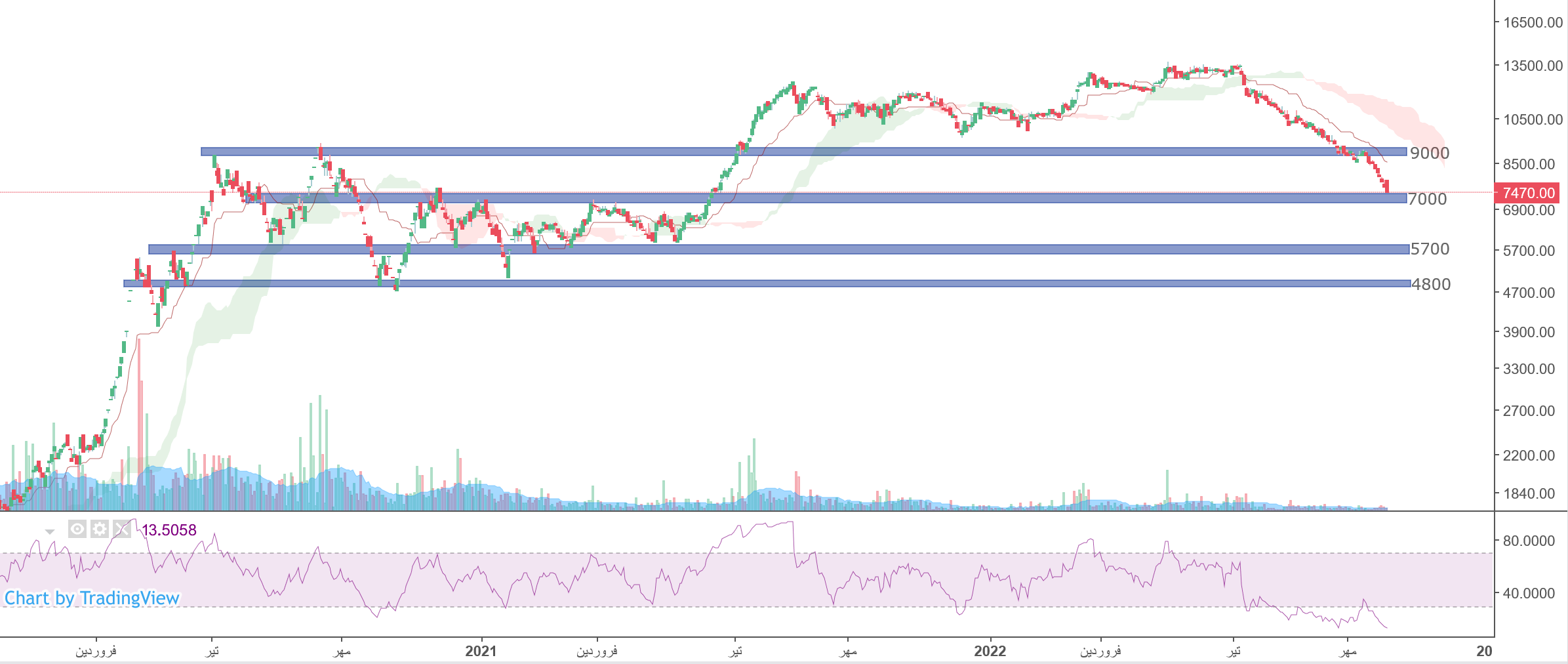Viewport: 1568px width, 664px height.
Task: Click the 5700 text annotation
Action: pyautogui.click(x=1430, y=249)
